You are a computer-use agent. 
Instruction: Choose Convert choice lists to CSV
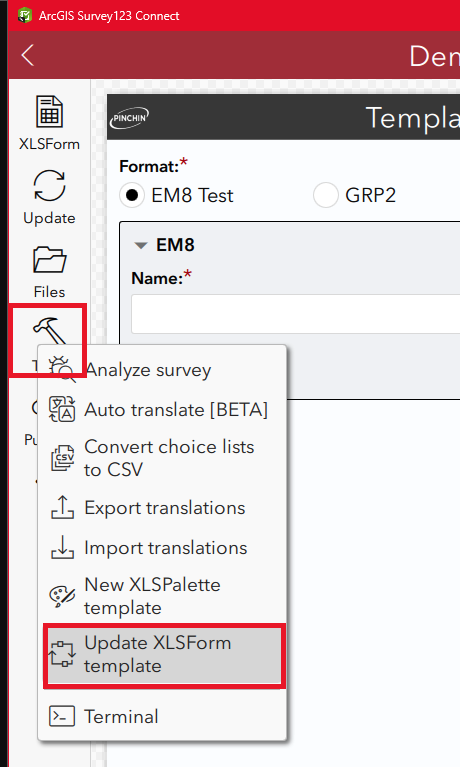pyautogui.click(x=162, y=458)
